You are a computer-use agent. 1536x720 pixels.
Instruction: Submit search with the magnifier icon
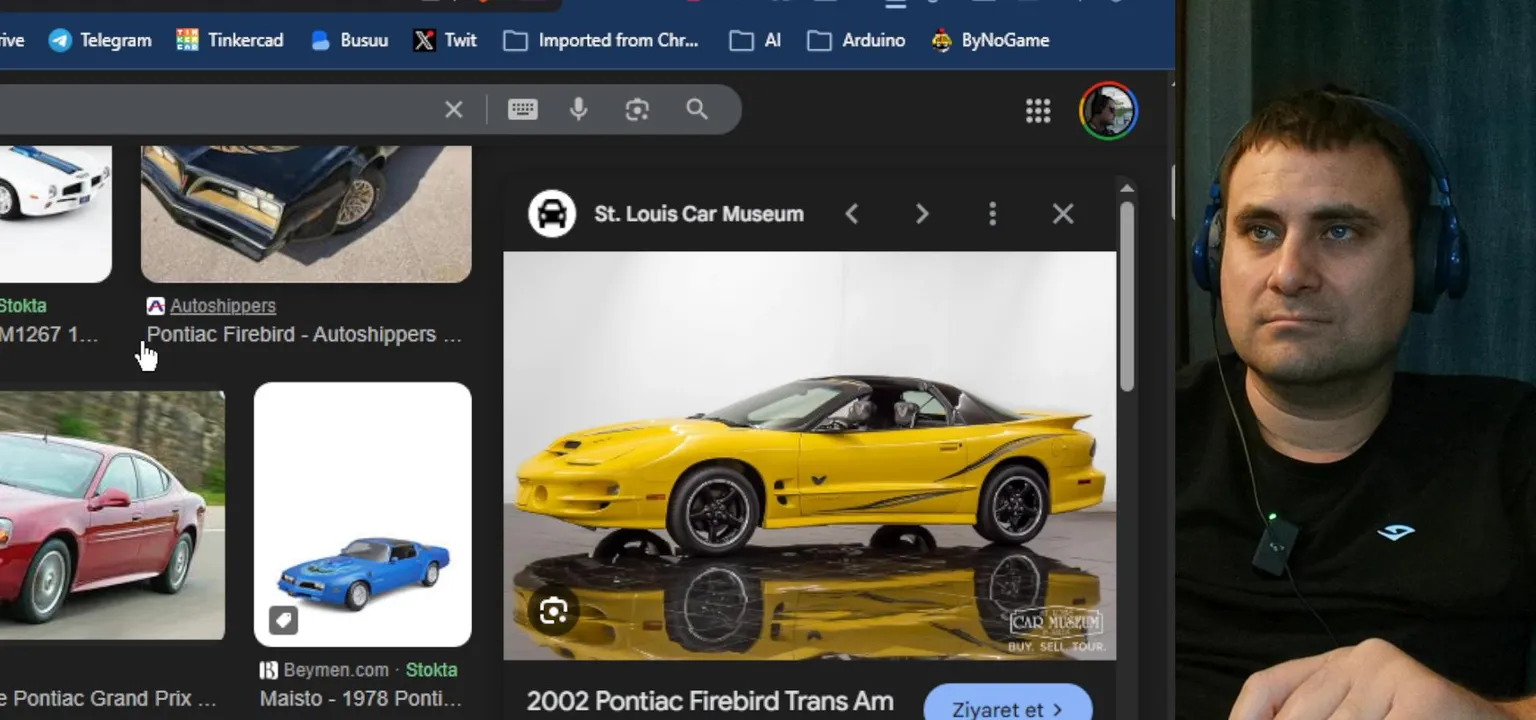pyautogui.click(x=697, y=109)
